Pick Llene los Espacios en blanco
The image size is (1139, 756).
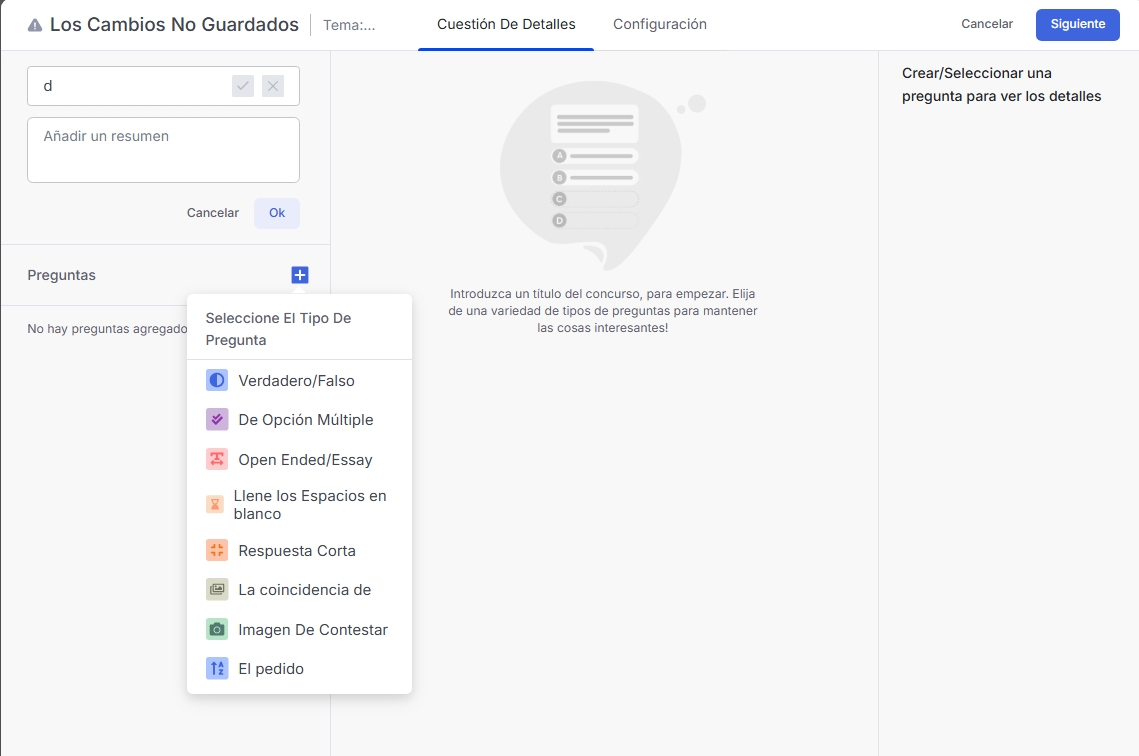pos(299,505)
